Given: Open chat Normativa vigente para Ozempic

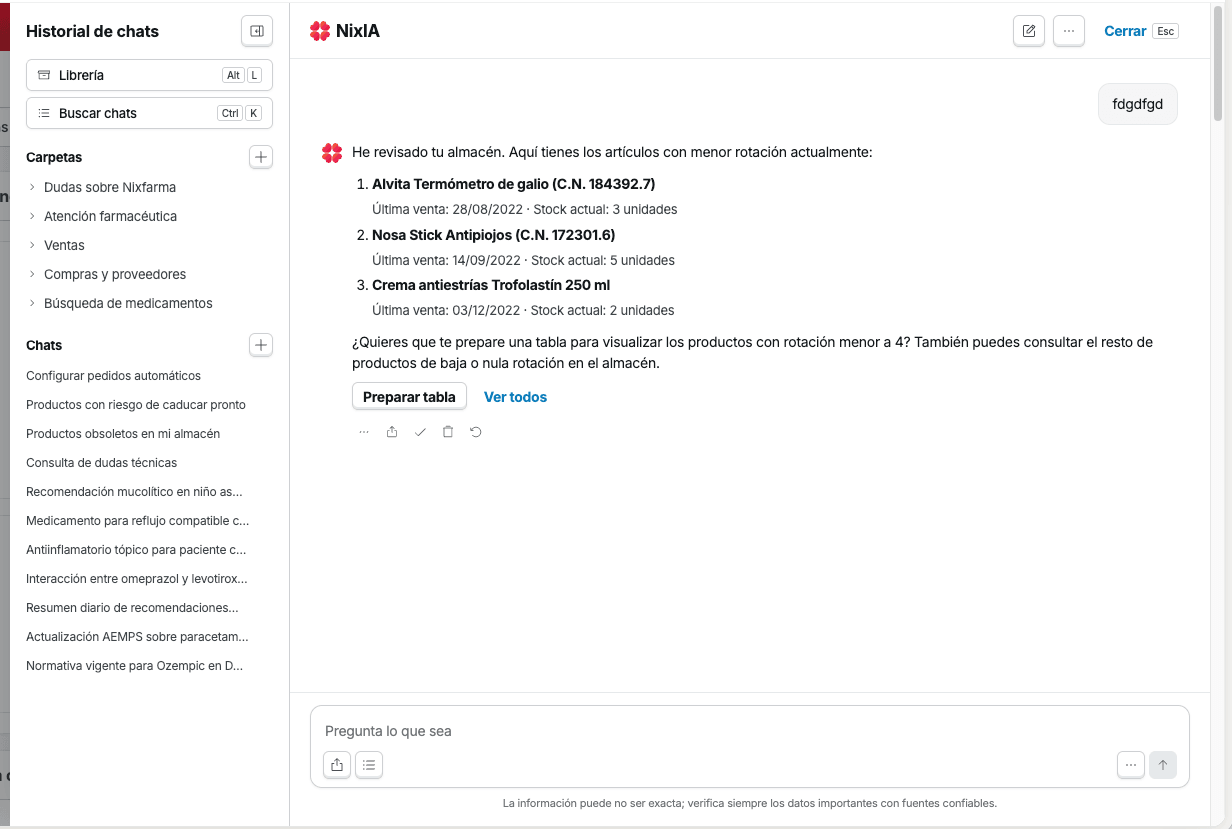Looking at the screenshot, I should pos(135,666).
